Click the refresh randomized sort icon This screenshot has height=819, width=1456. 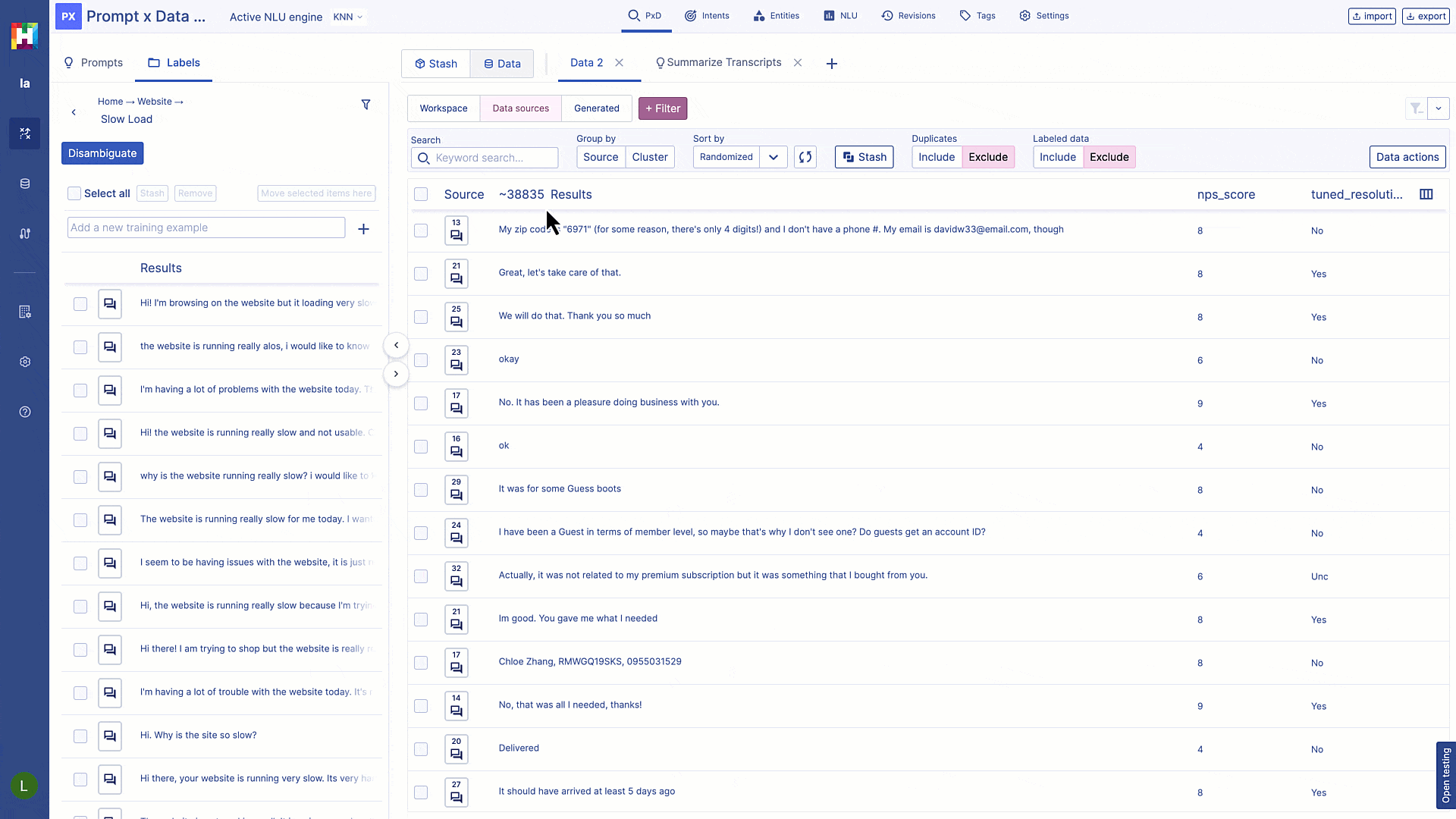coord(805,157)
